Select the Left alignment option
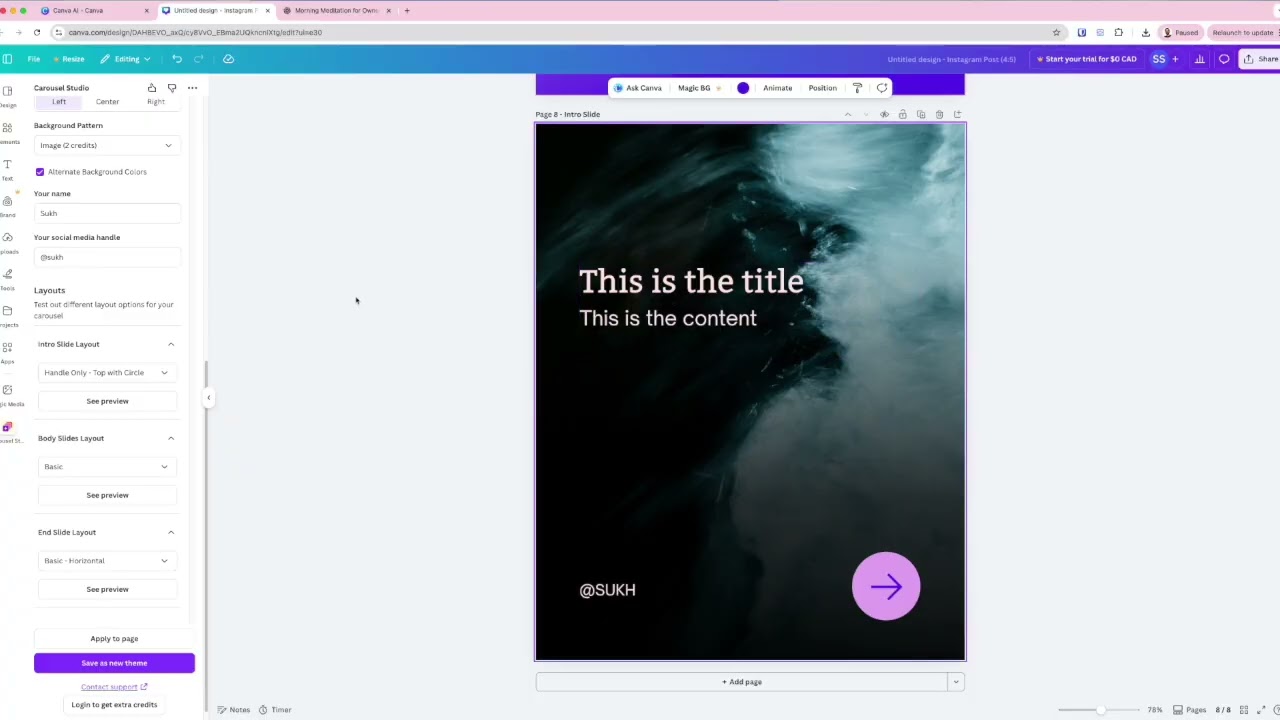This screenshot has height=720, width=1280. click(x=59, y=102)
